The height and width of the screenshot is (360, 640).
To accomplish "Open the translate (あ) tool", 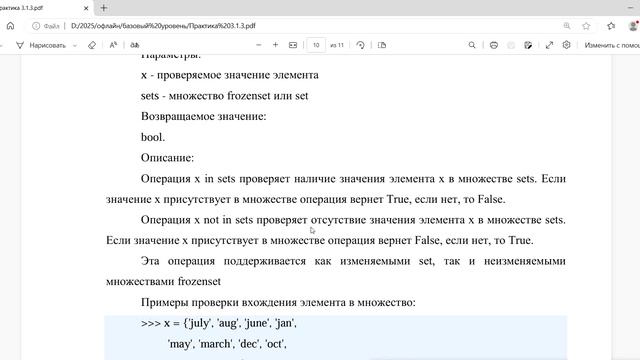I will 135,45.
